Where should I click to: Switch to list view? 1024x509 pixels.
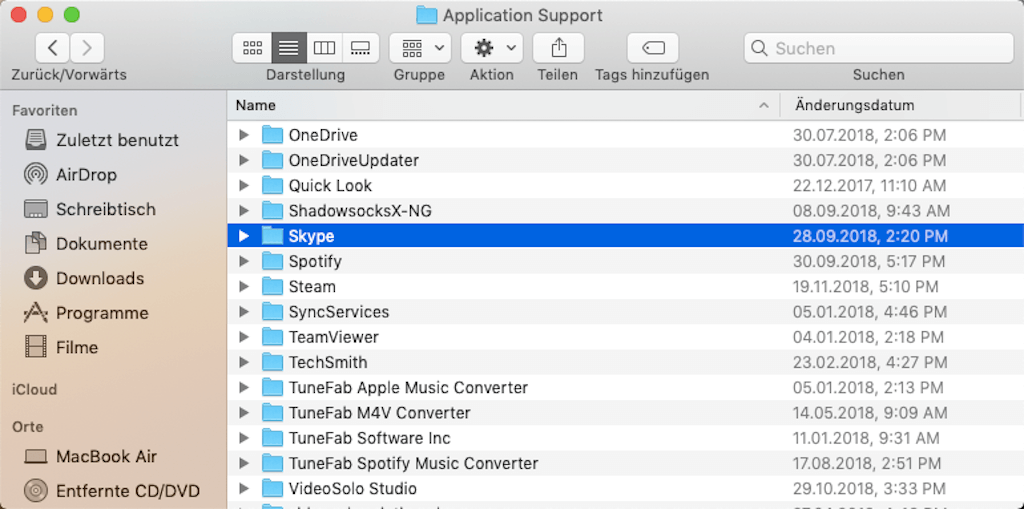click(289, 48)
